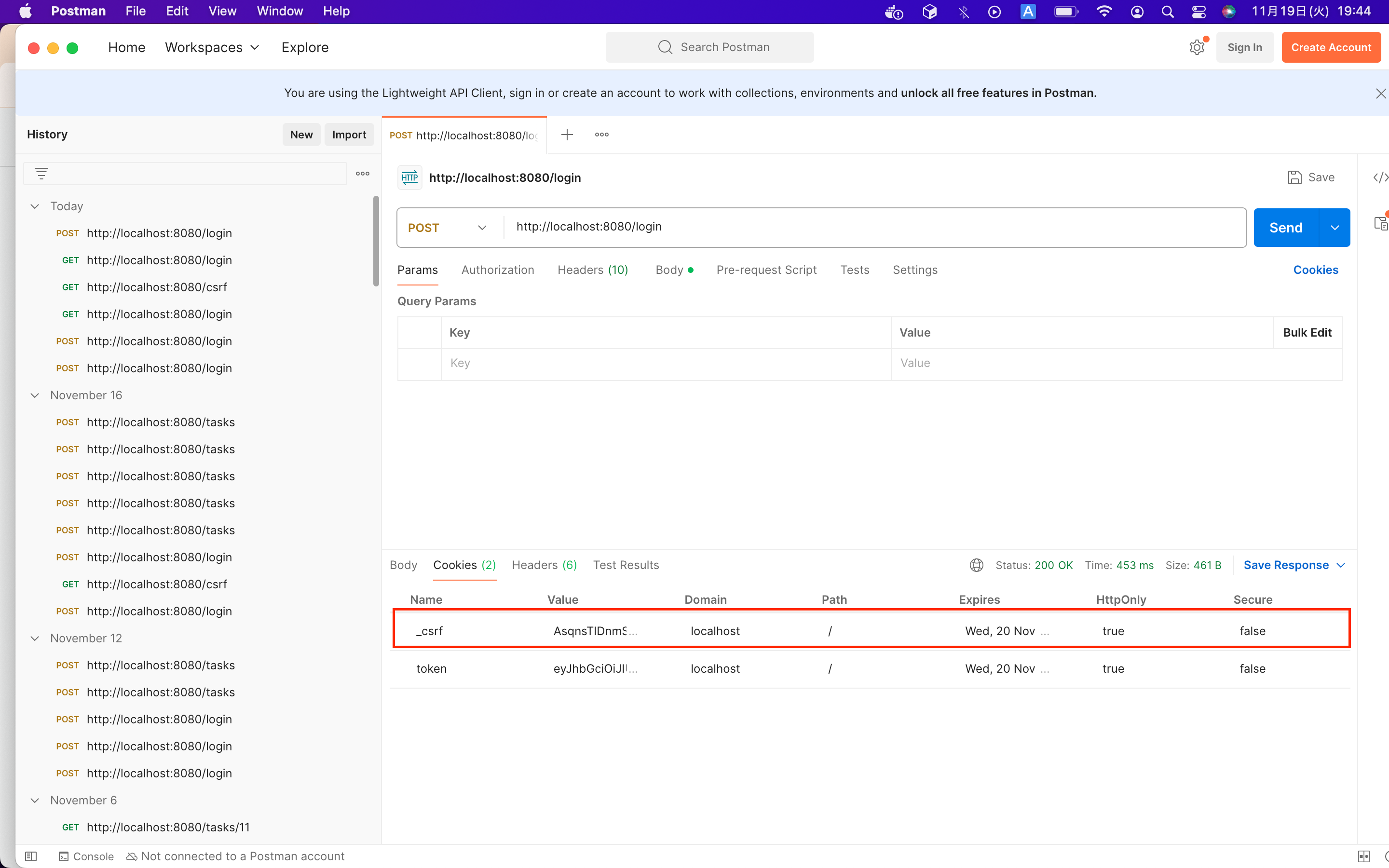The image size is (1389, 868).
Task: Open history options three-dots menu
Action: (362, 174)
